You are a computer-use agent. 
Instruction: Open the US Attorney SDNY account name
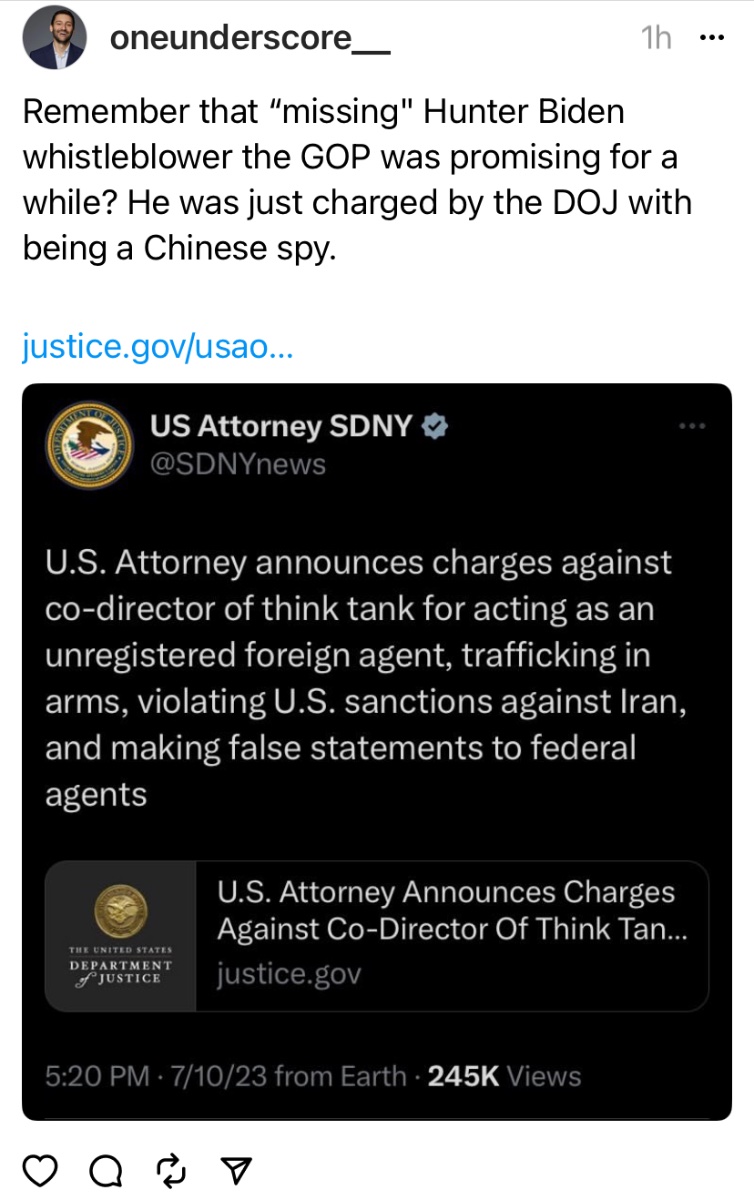[x=281, y=427]
